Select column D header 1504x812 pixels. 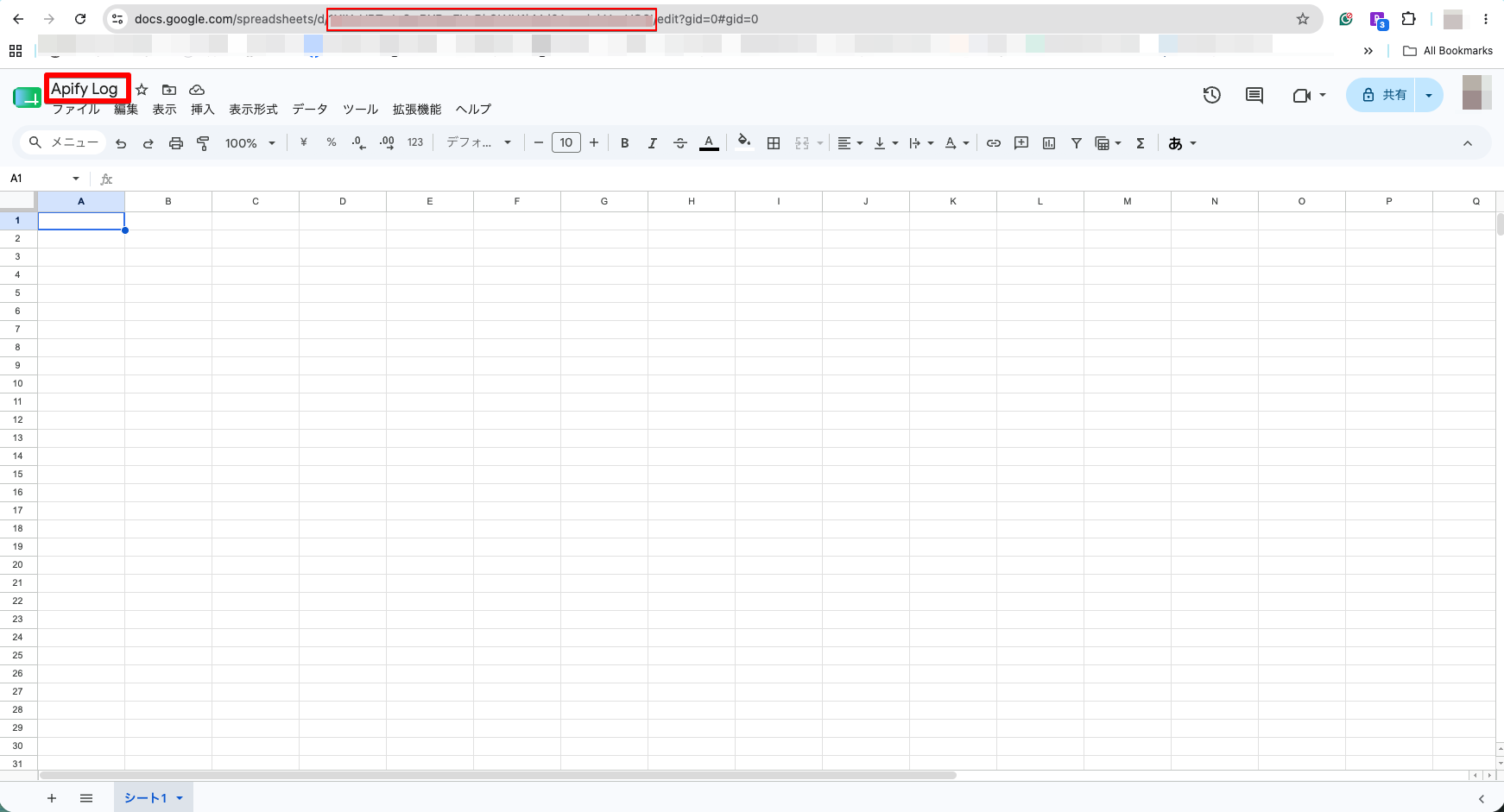[x=343, y=201]
